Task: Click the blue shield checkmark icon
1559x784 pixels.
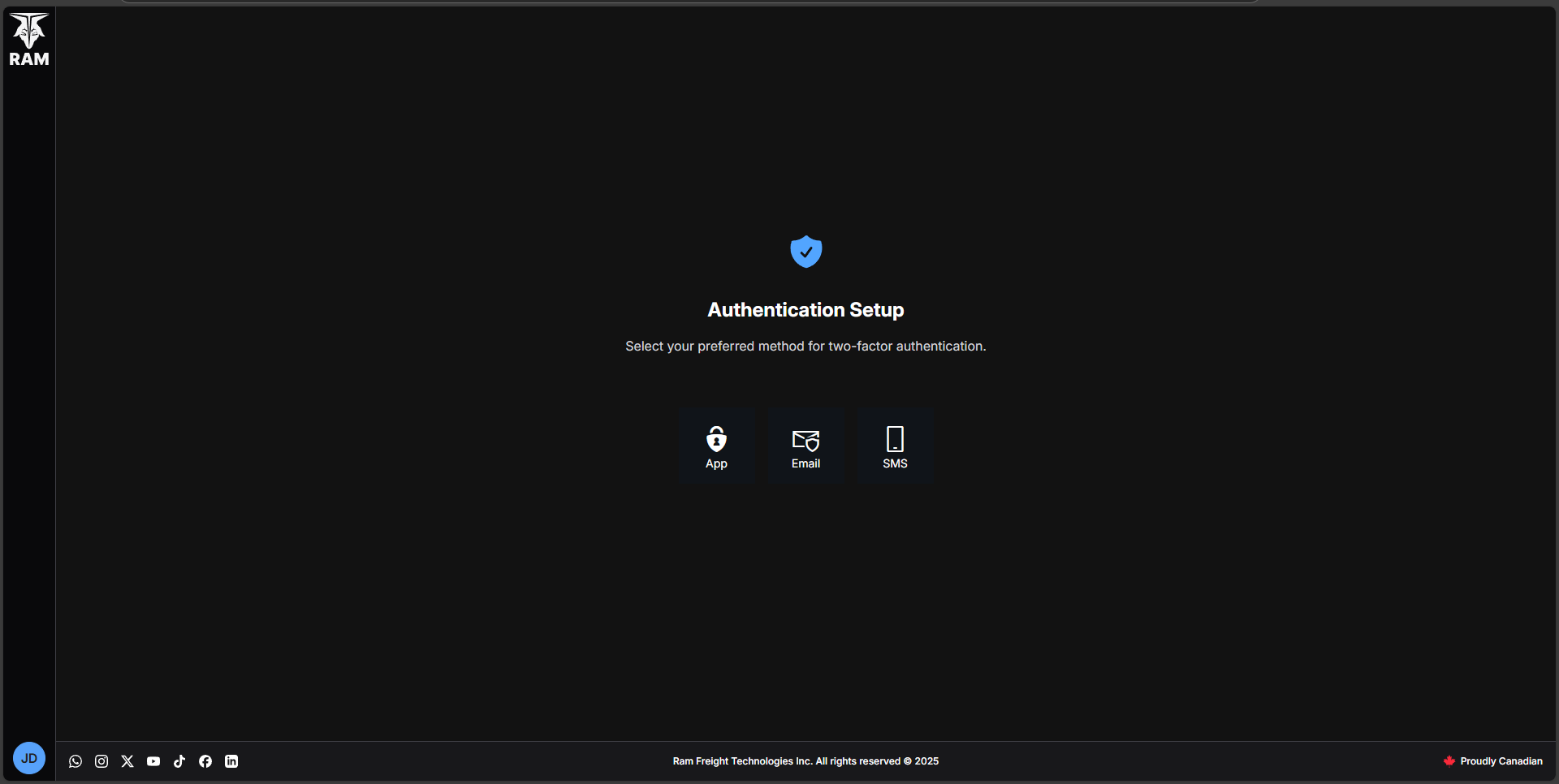Action: (x=805, y=252)
